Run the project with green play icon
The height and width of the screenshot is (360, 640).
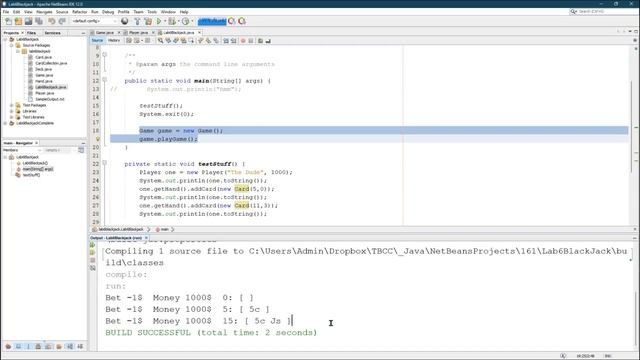click(159, 21)
